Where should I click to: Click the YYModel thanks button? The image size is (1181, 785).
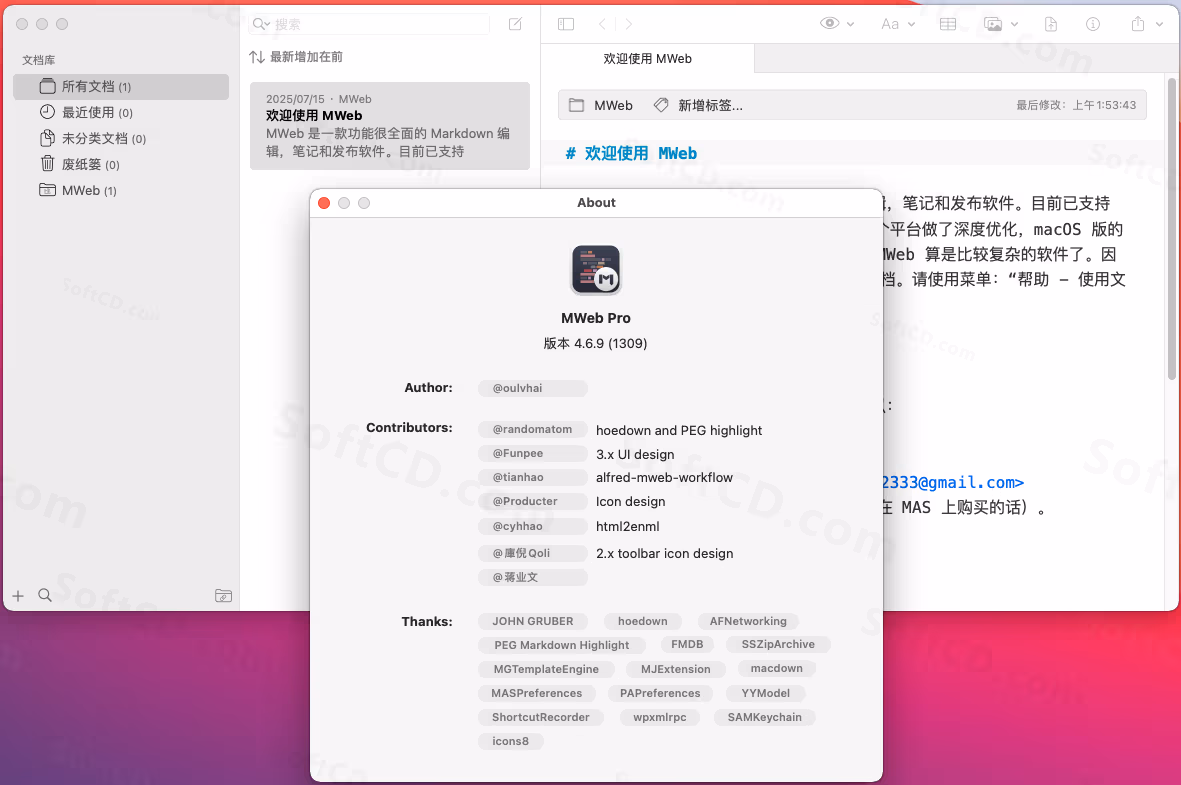point(765,694)
